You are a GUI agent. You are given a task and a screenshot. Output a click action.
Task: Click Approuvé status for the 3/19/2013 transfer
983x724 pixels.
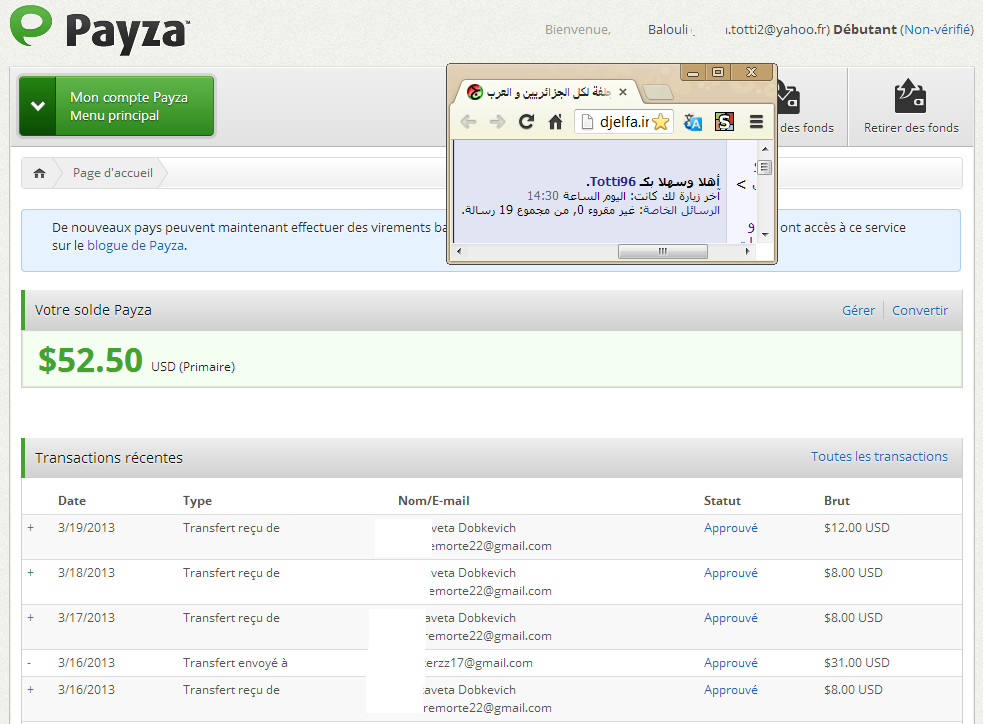730,528
